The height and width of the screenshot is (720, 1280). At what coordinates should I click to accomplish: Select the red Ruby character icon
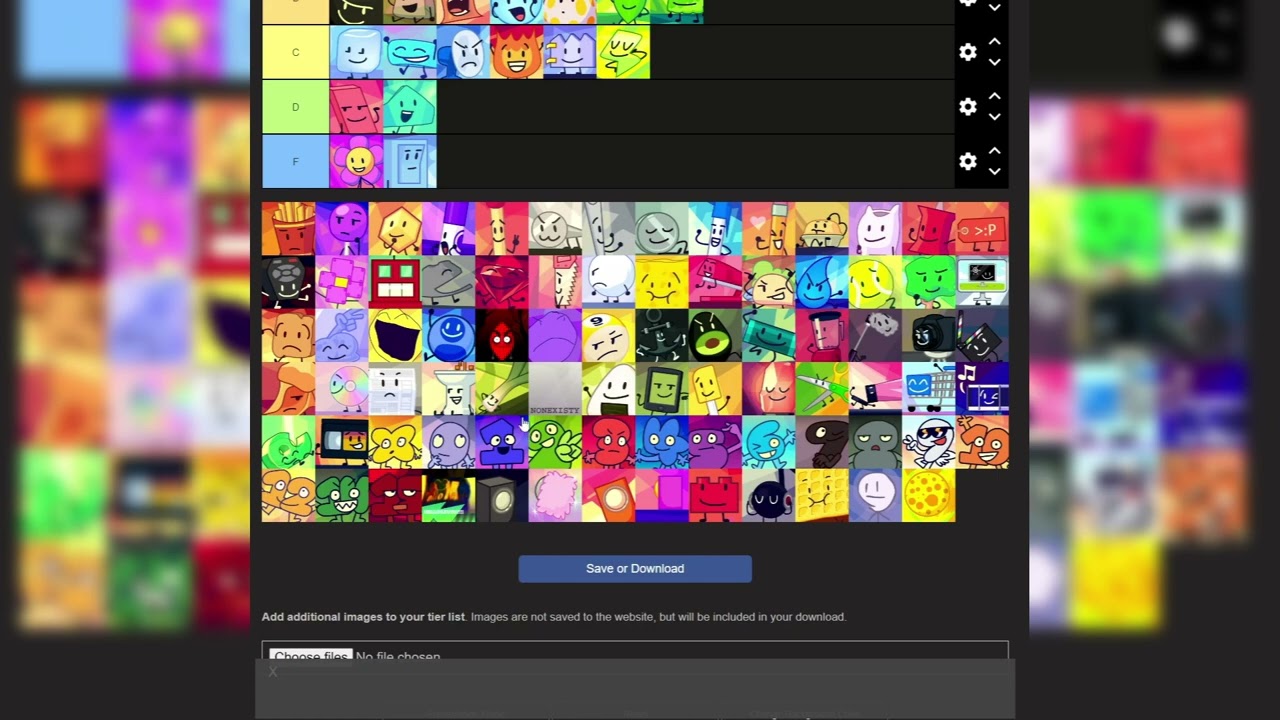point(502,282)
